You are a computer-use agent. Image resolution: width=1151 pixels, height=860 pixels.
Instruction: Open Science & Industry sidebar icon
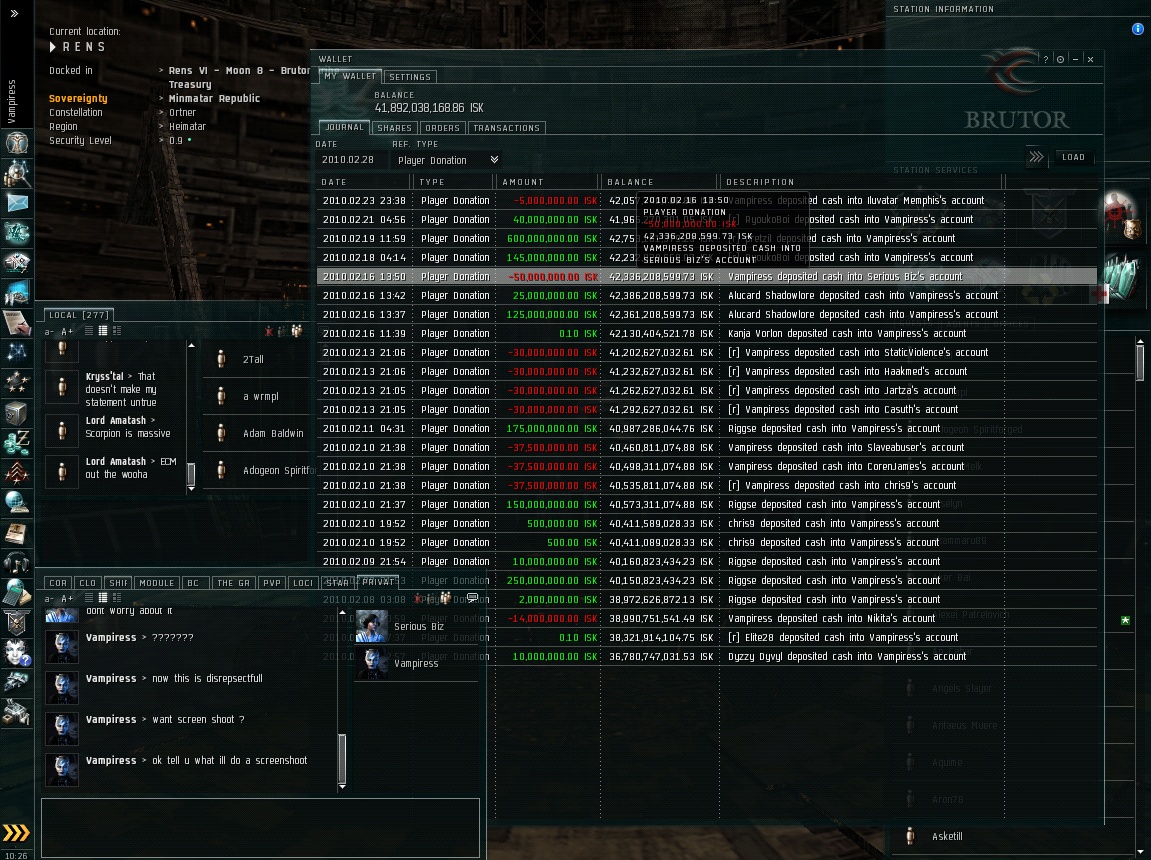click(16, 293)
